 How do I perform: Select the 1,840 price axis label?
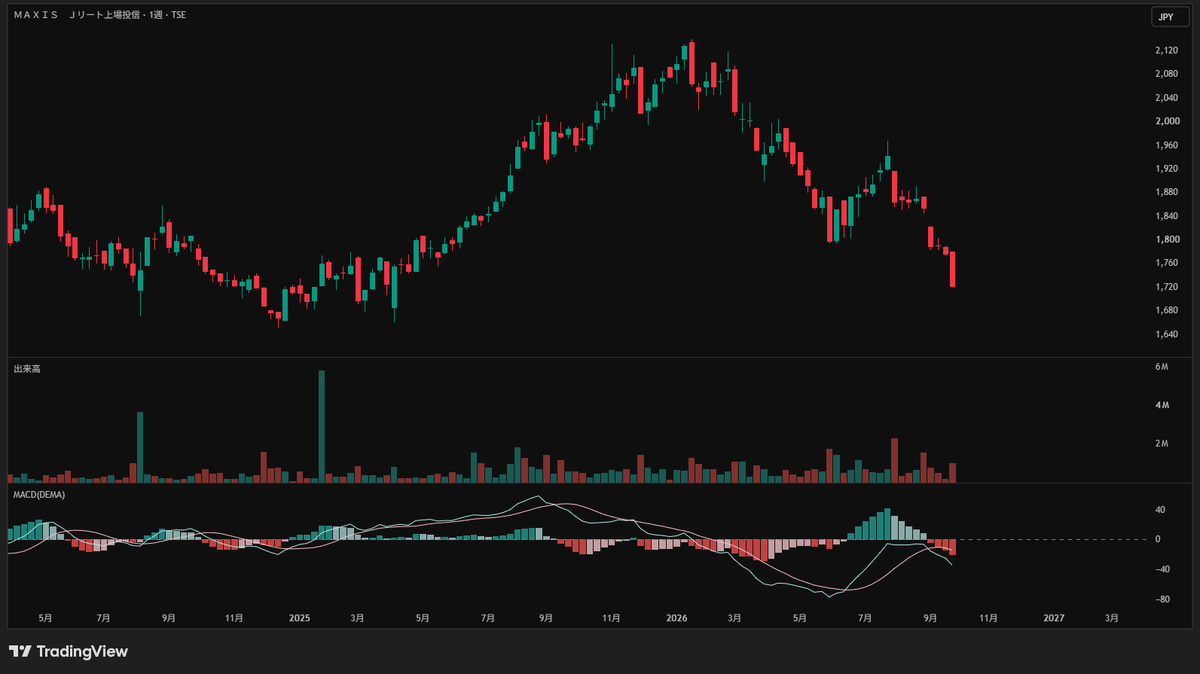point(1165,217)
